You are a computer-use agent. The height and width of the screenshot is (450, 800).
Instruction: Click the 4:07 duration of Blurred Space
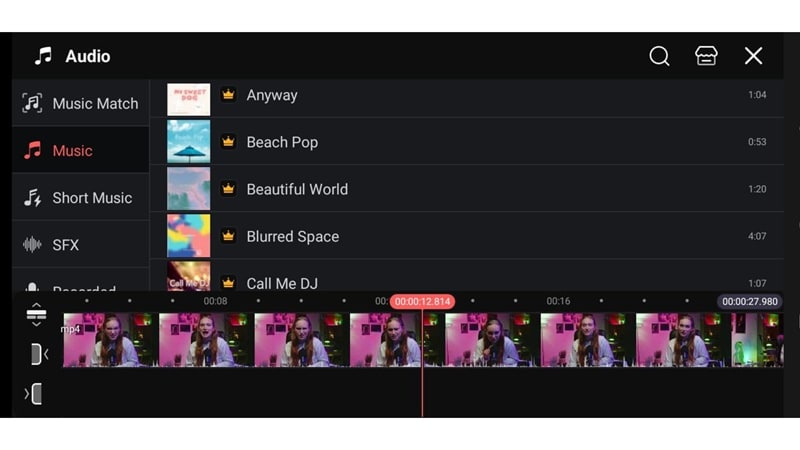[x=757, y=236]
